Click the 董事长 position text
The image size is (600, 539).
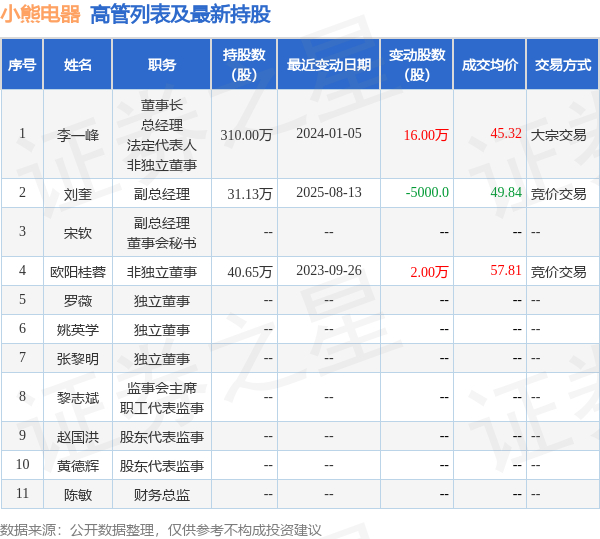coord(162,105)
